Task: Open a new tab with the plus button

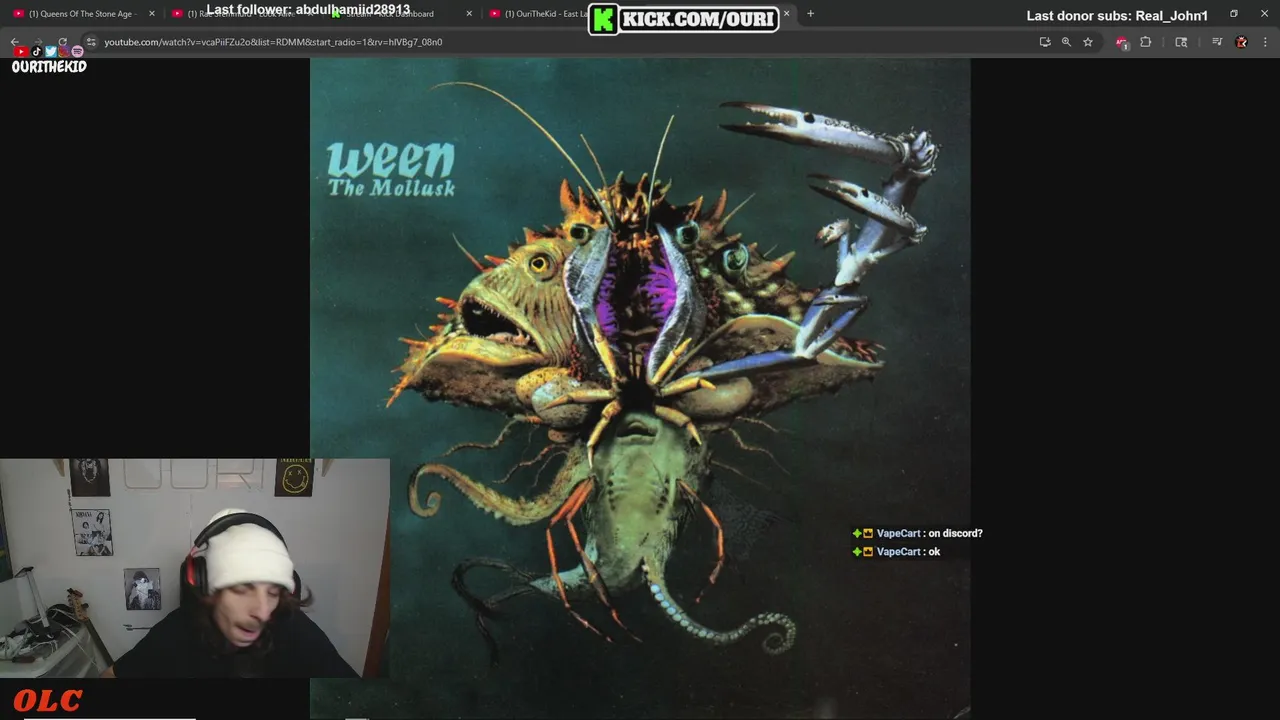Action: (810, 14)
